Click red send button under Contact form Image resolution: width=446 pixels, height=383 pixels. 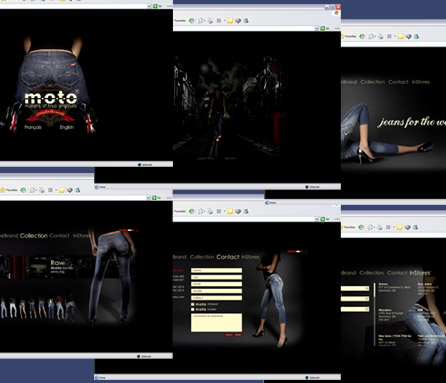(x=229, y=335)
